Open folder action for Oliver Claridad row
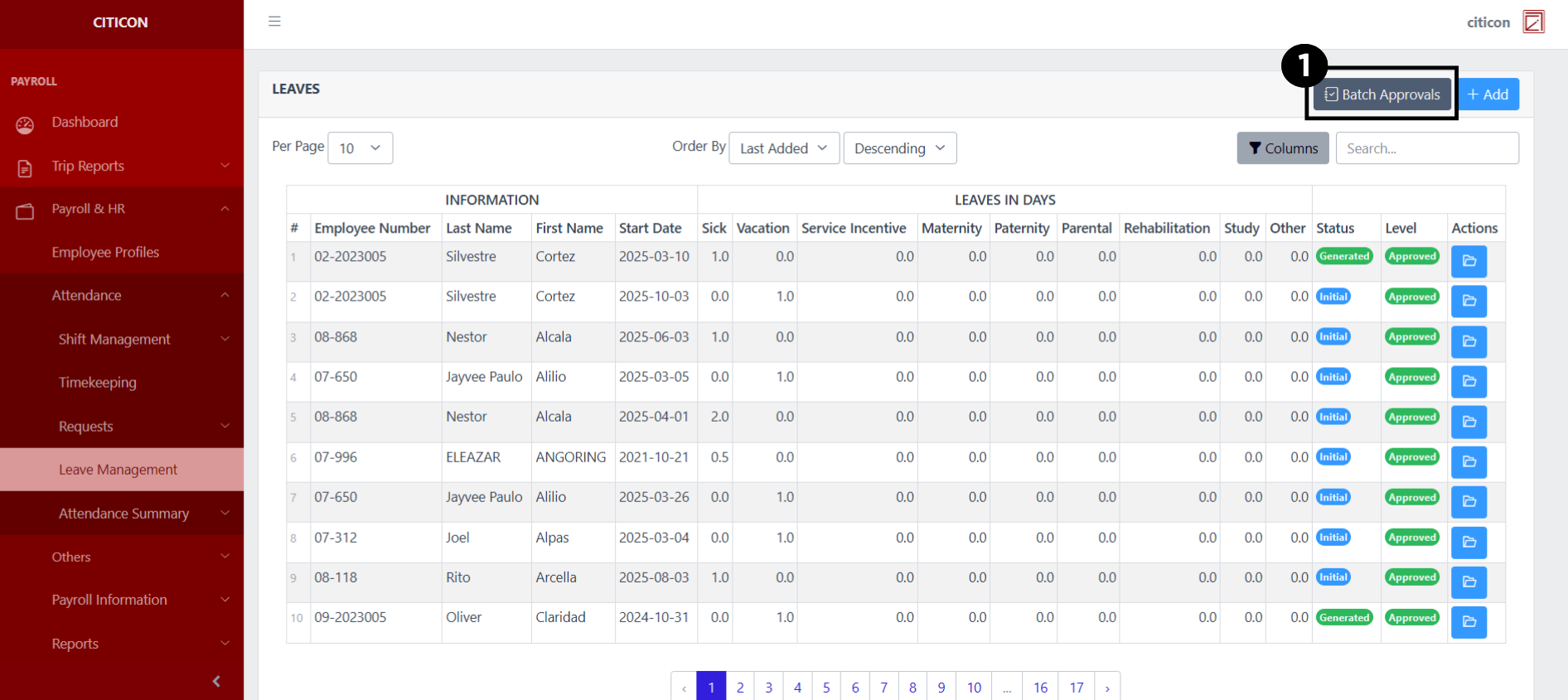Image resolution: width=1568 pixels, height=700 pixels. pos(1469,622)
